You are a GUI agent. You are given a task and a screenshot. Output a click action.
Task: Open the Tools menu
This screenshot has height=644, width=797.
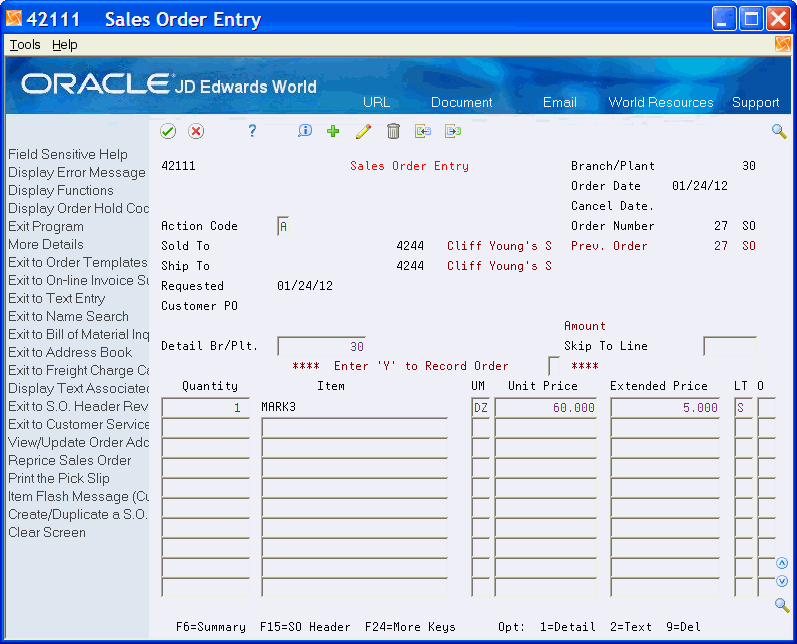pyautogui.click(x=25, y=45)
